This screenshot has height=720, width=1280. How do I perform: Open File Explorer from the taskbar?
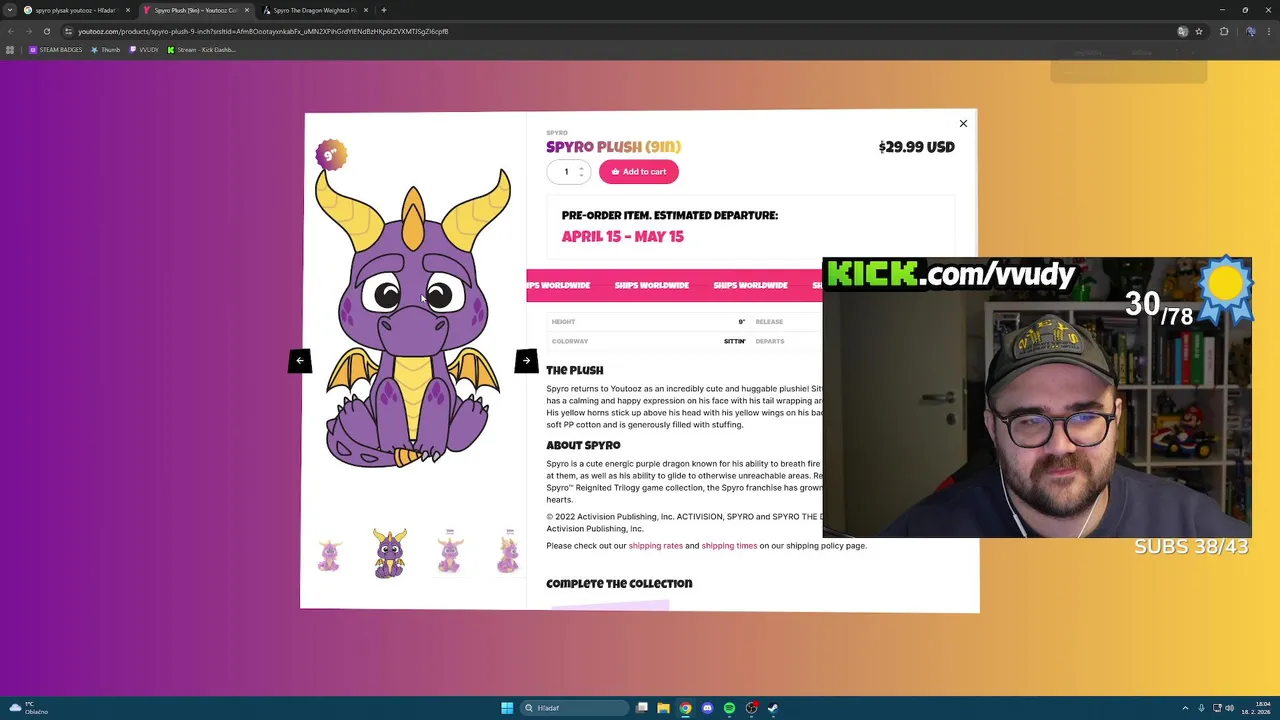coord(663,708)
